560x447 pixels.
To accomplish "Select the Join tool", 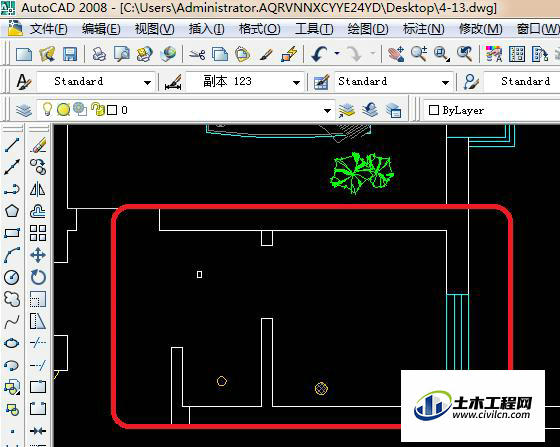I will pyautogui.click(x=38, y=431).
